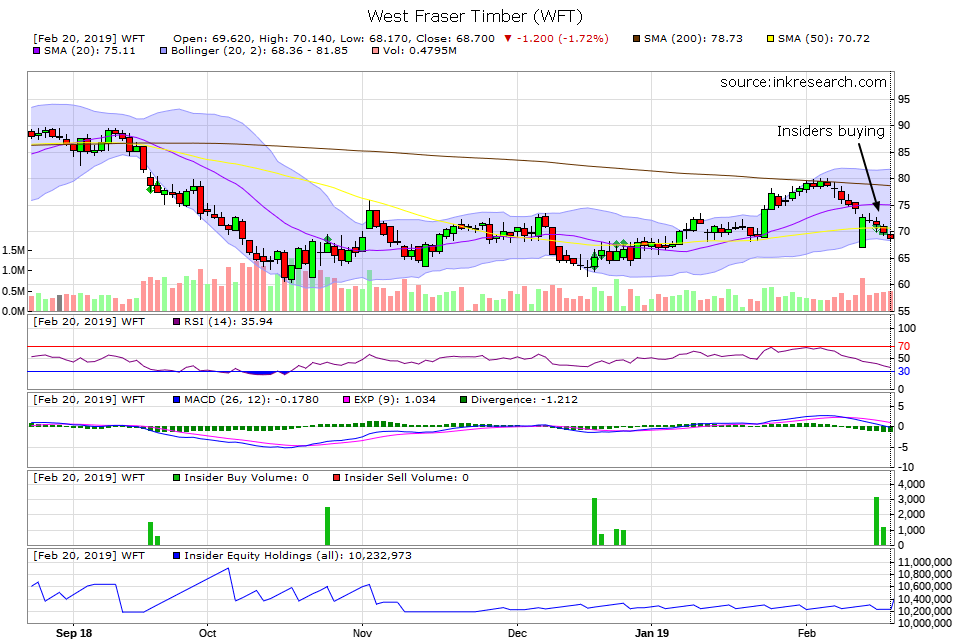Click the Oct x-axis label
This screenshot has height=642, width=957.
(x=208, y=633)
